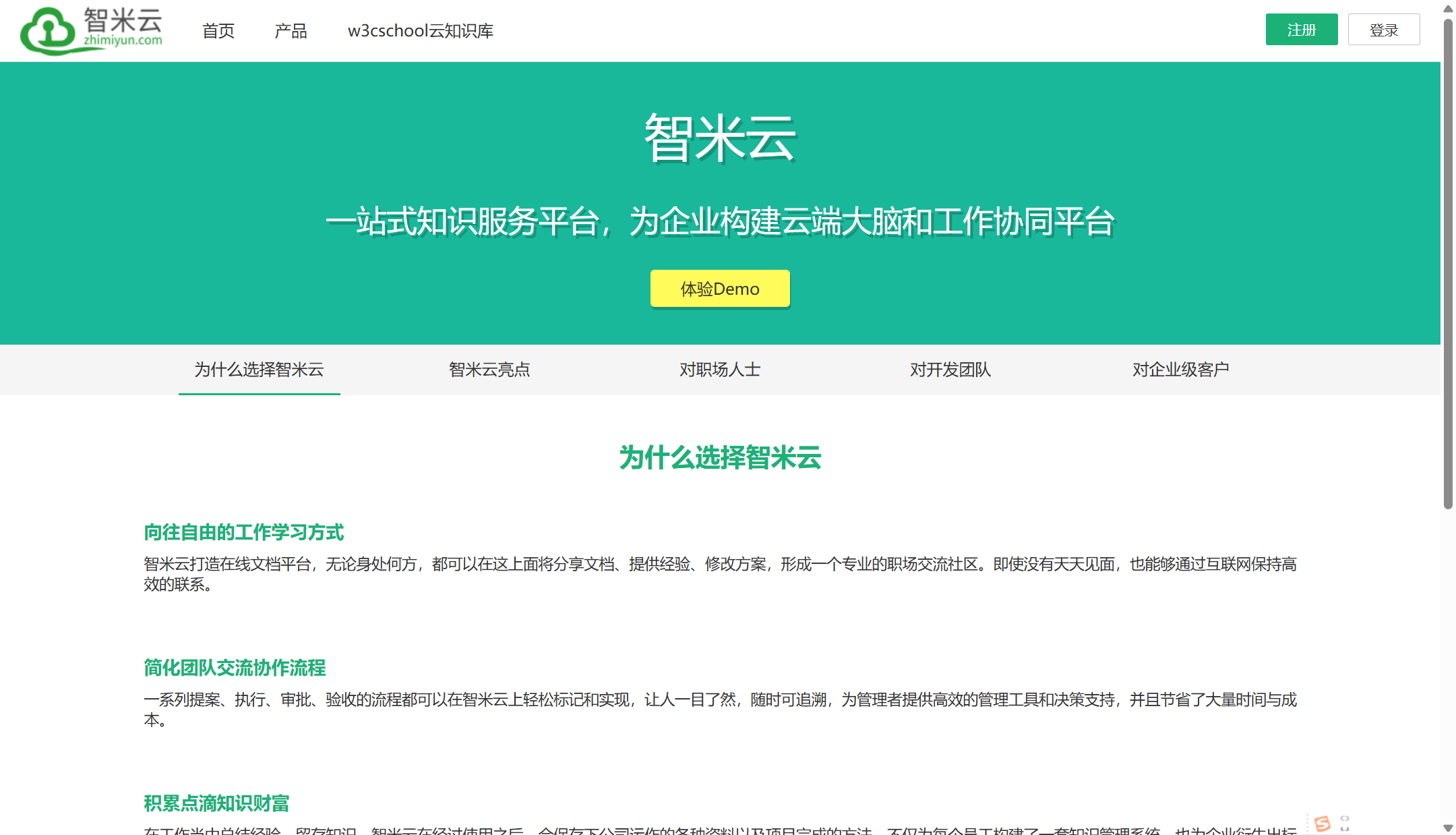Select the 为什么选择智米云 tab
This screenshot has height=835, width=1456.
tap(259, 370)
